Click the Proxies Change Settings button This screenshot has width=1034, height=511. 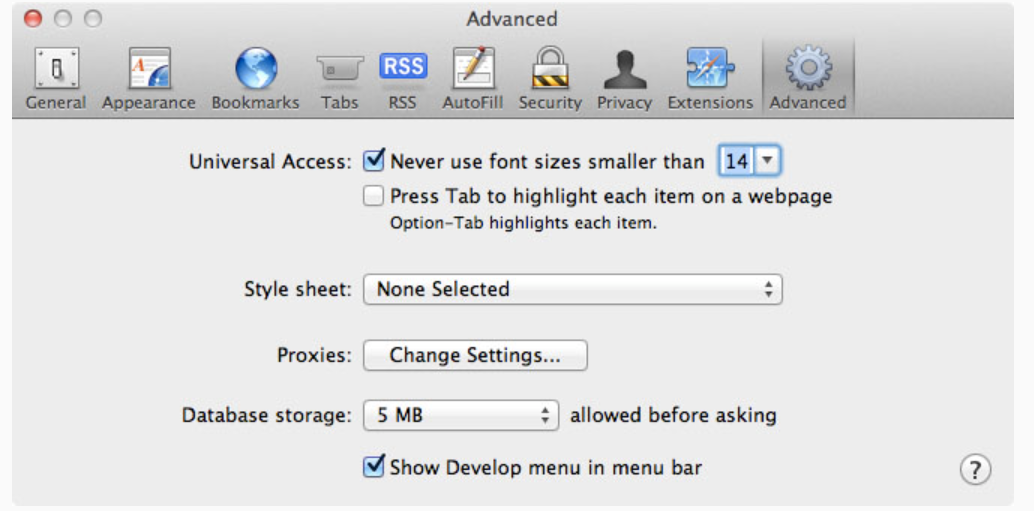tap(475, 355)
